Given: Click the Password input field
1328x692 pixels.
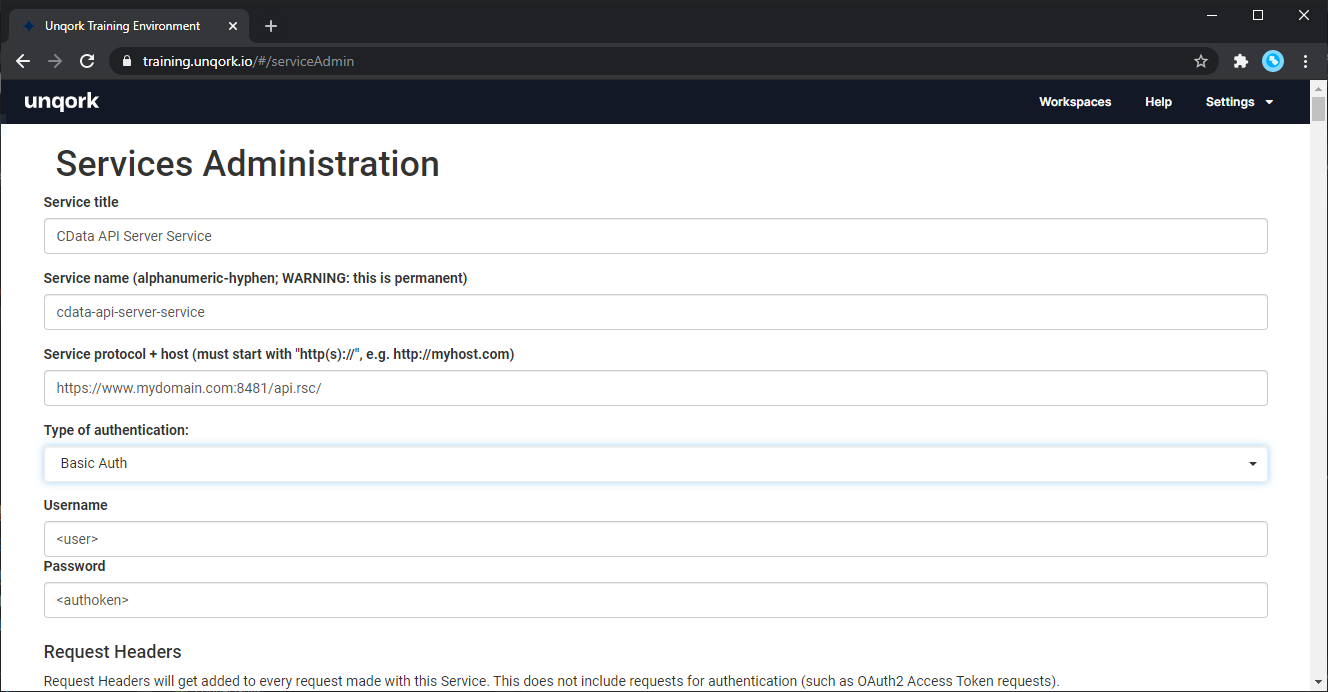Looking at the screenshot, I should coord(655,600).
